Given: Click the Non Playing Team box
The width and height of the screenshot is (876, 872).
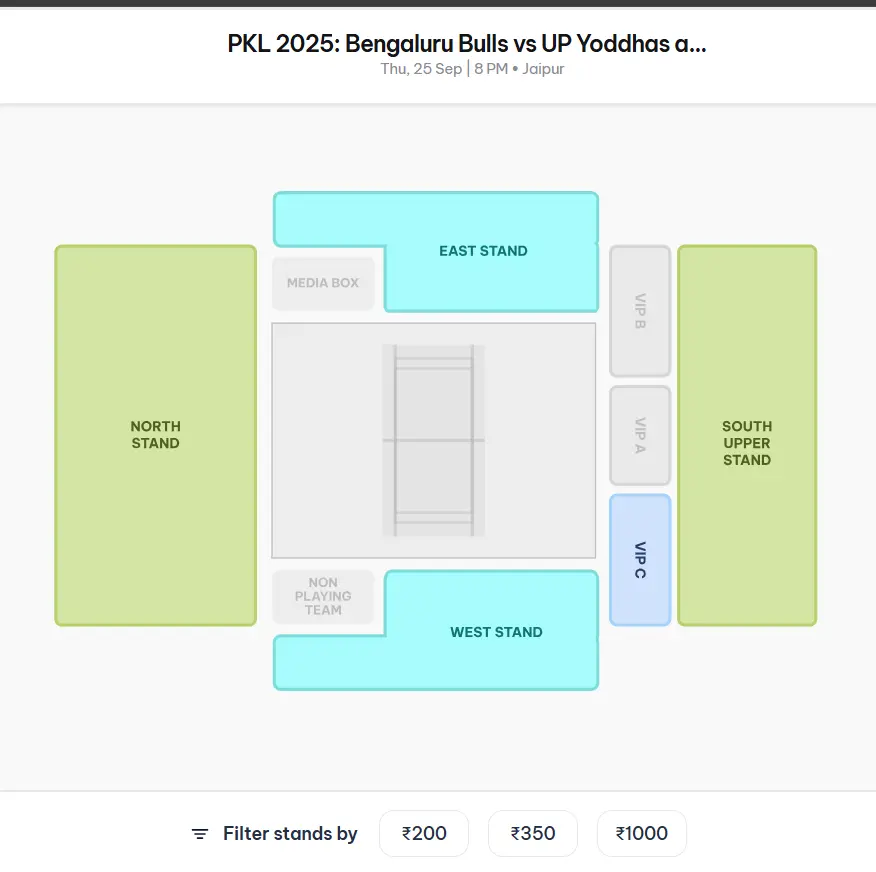Looking at the screenshot, I should (x=323, y=596).
